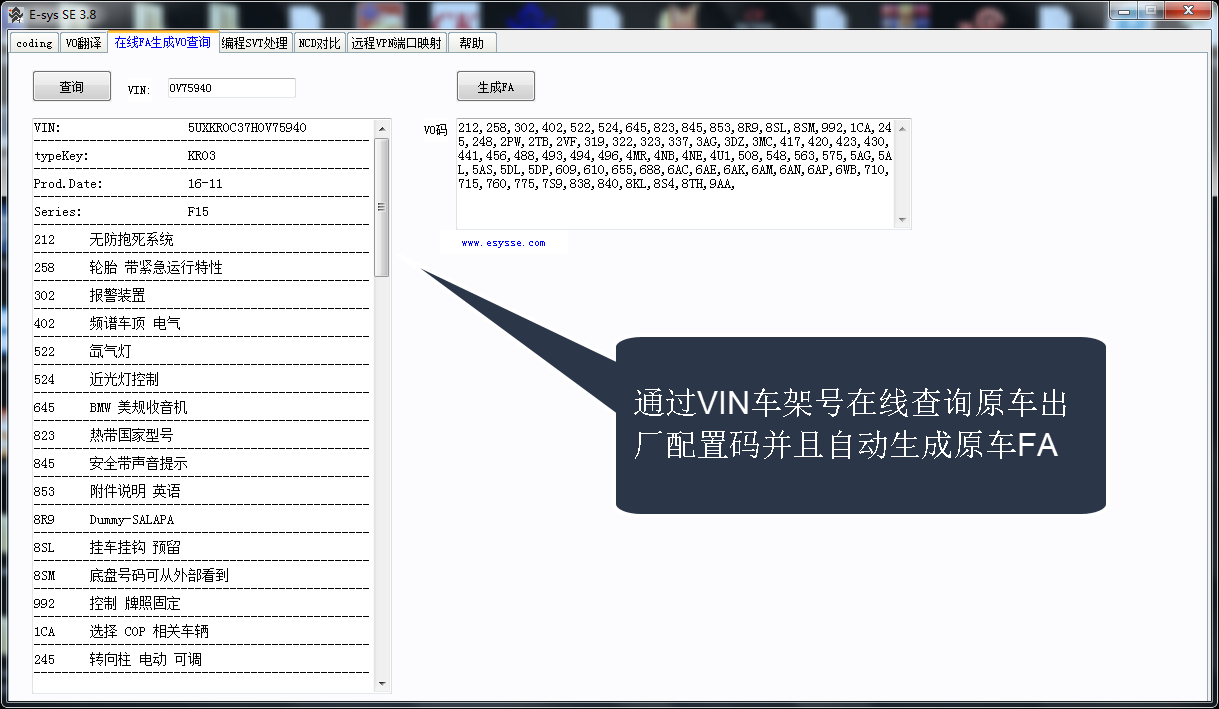Select row 402 频谱车顶 电气
1219x709 pixels.
coord(202,324)
